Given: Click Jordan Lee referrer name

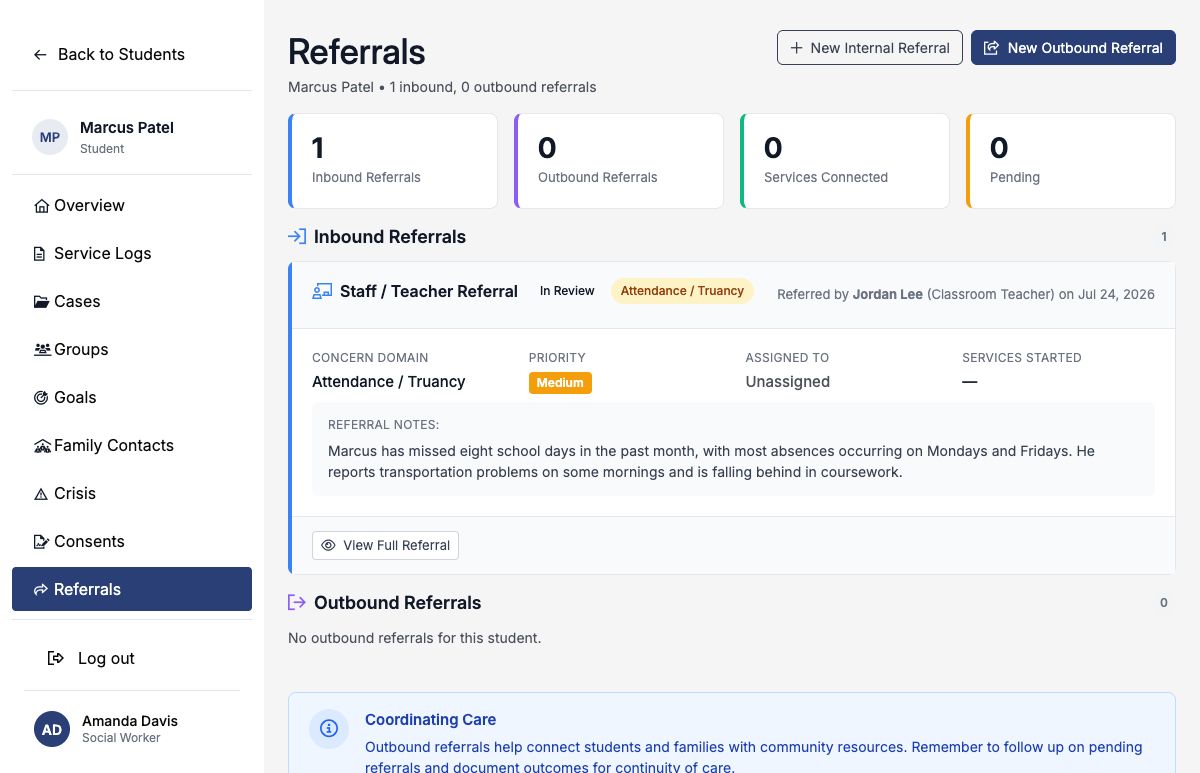Looking at the screenshot, I should [x=888, y=294].
